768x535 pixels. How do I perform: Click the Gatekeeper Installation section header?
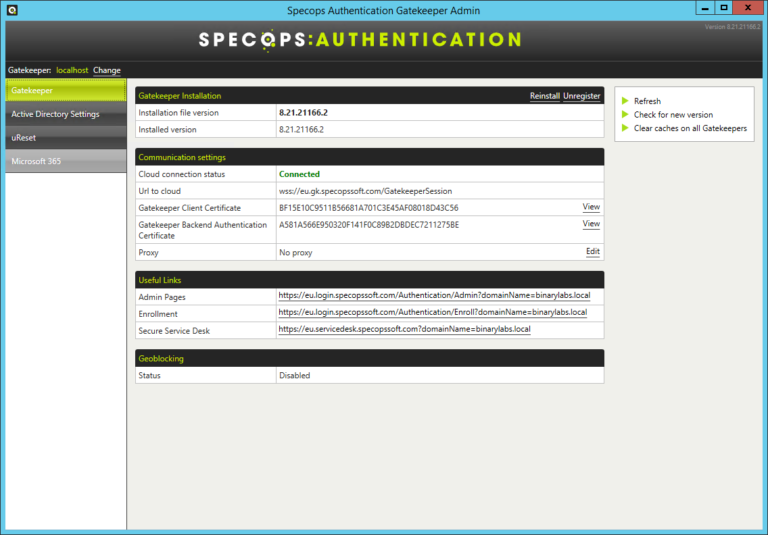coord(369,96)
